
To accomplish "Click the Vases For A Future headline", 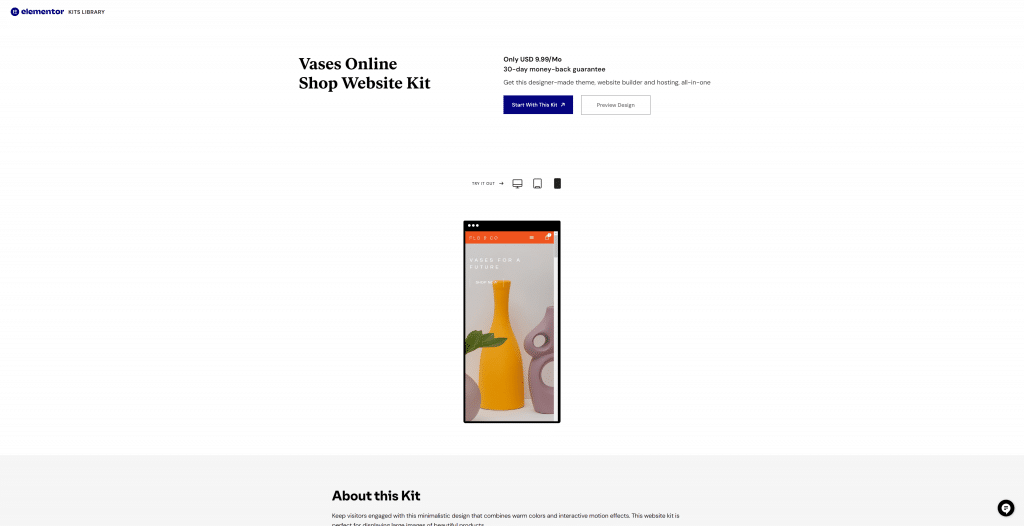I will [495, 263].
